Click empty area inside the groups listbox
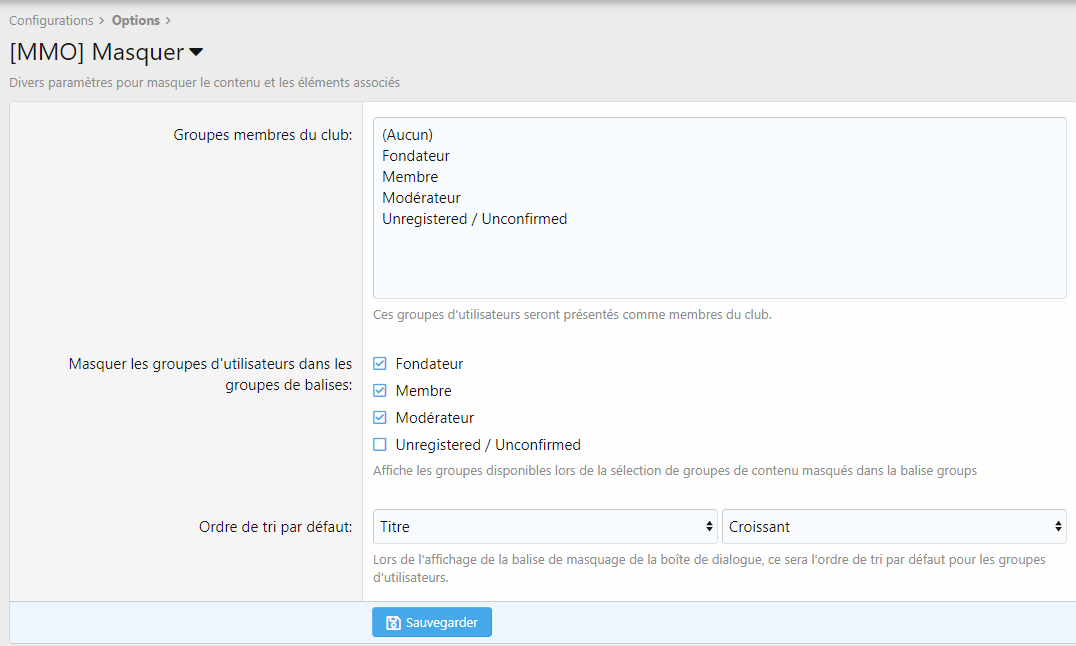This screenshot has width=1076, height=646. pyautogui.click(x=718, y=263)
